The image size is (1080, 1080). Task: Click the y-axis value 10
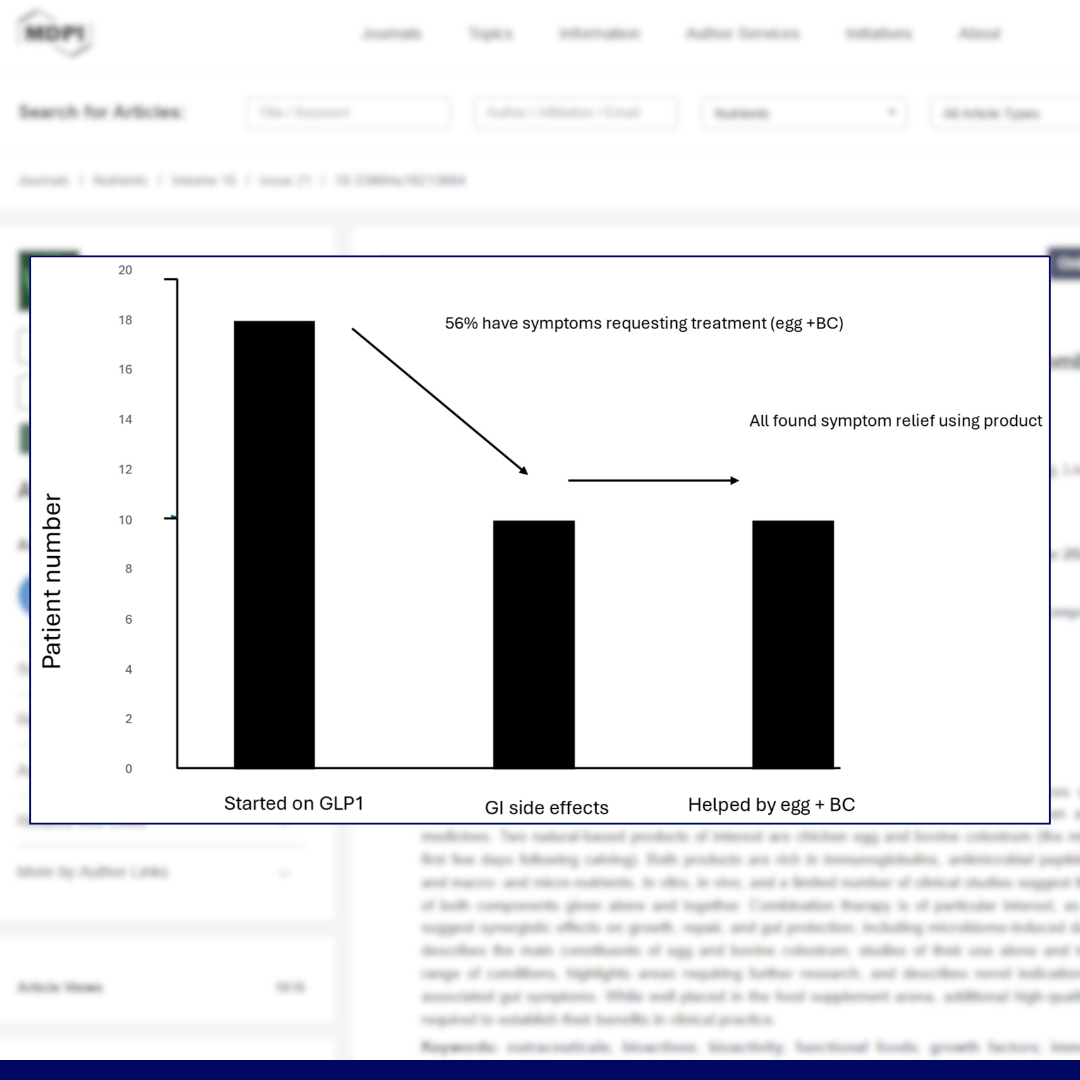[125, 520]
